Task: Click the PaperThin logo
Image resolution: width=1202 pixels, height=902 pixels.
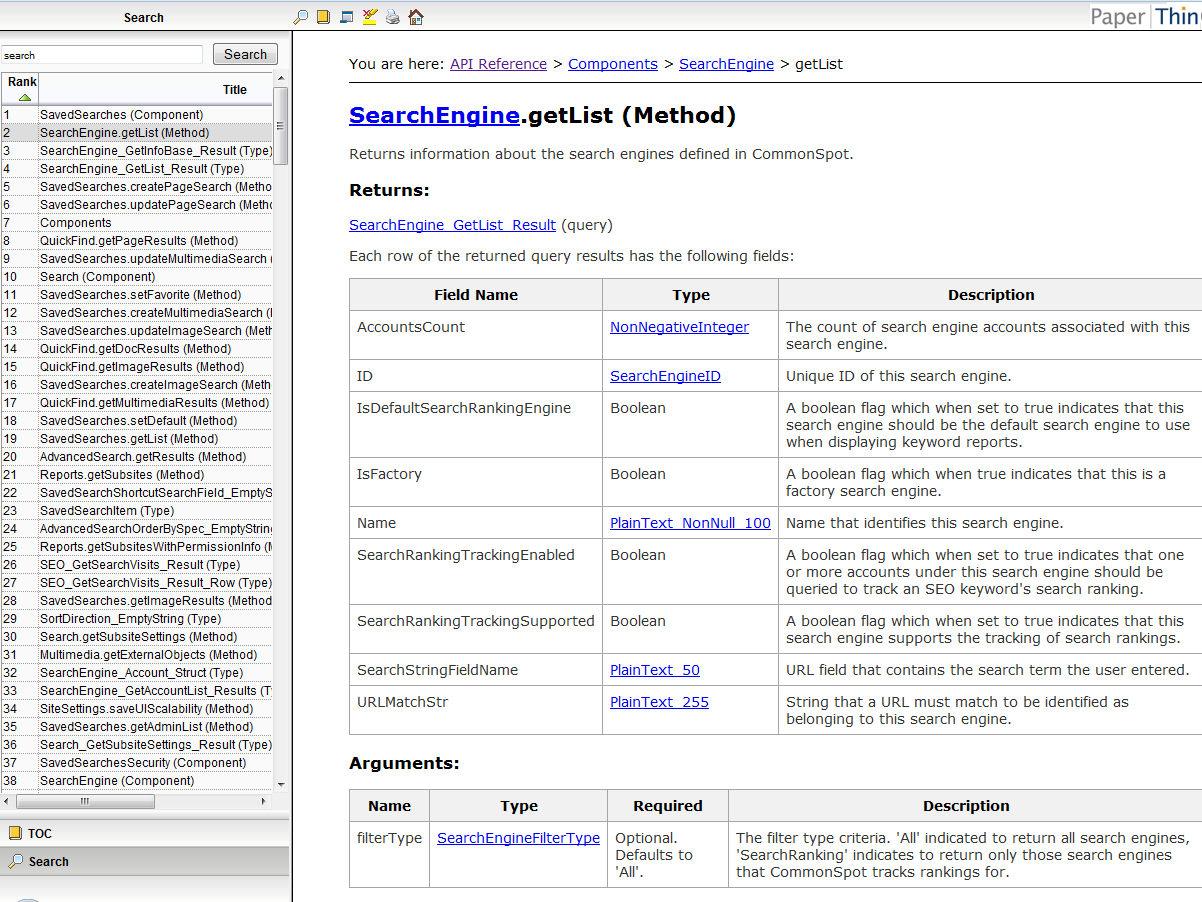Action: (1146, 16)
